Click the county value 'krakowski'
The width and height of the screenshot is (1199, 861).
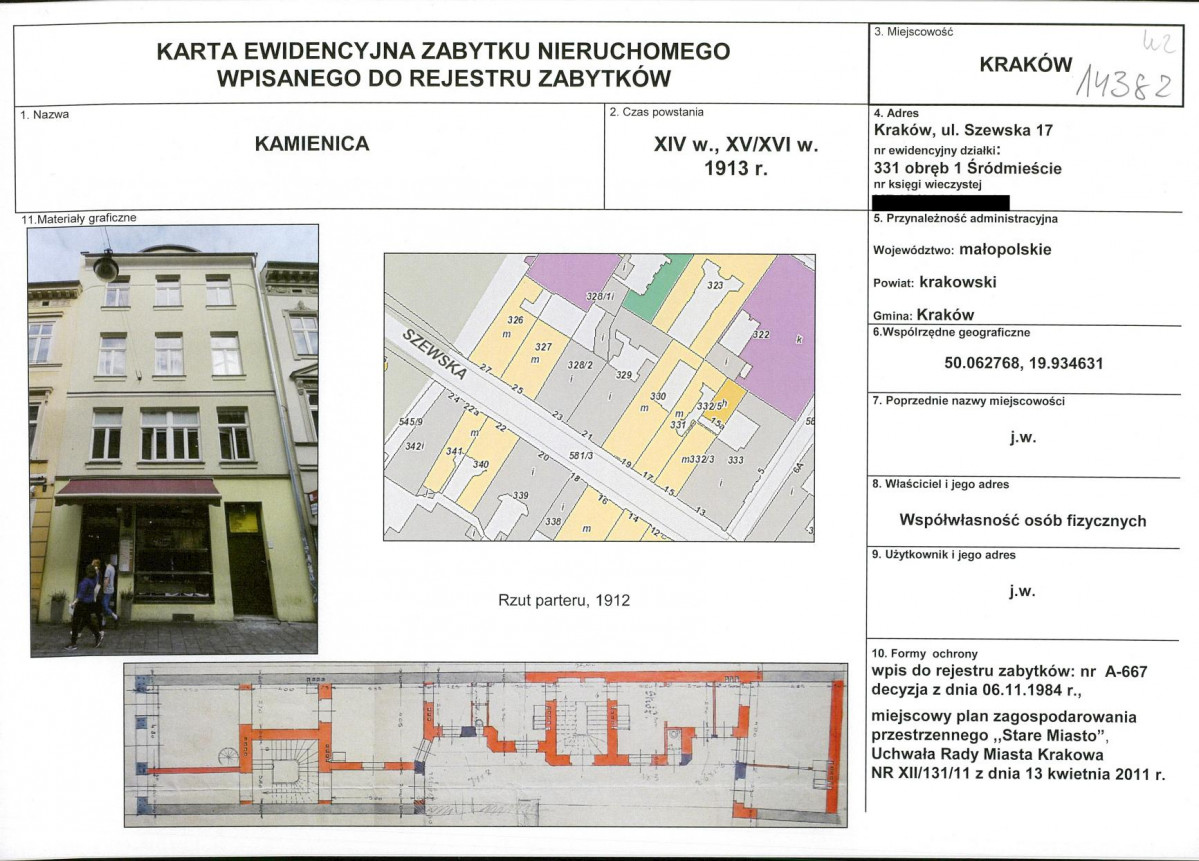958,282
